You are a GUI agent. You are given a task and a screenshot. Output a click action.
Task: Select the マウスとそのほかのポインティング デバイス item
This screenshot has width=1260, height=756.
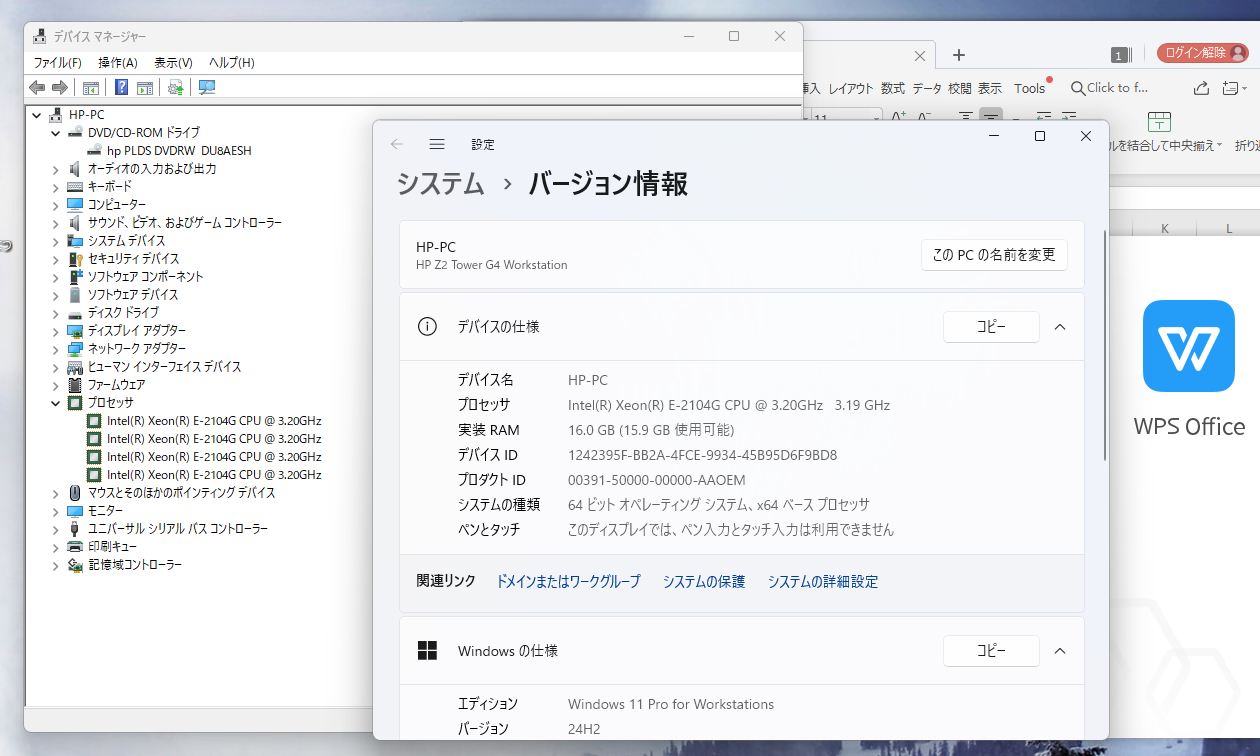[x=181, y=493]
